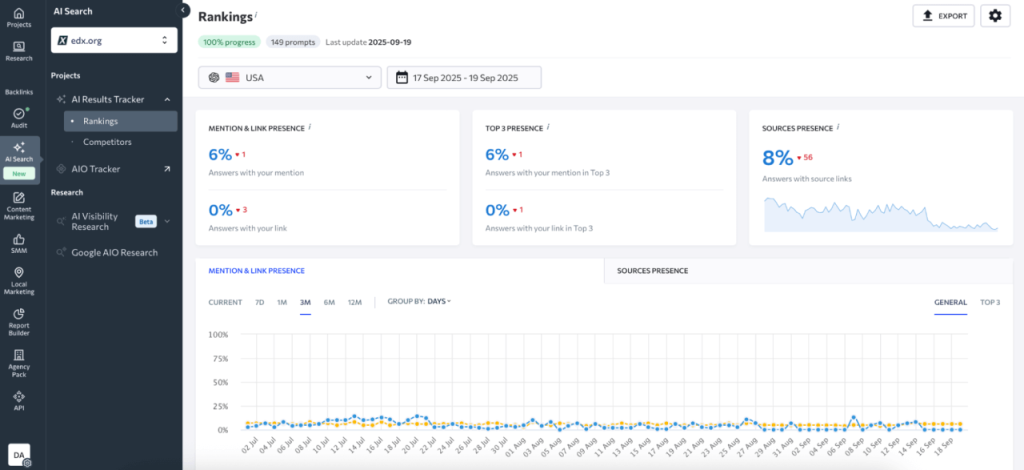Image resolution: width=1024 pixels, height=470 pixels.
Task: Switch to the Sources Presence tab
Action: click(x=652, y=271)
